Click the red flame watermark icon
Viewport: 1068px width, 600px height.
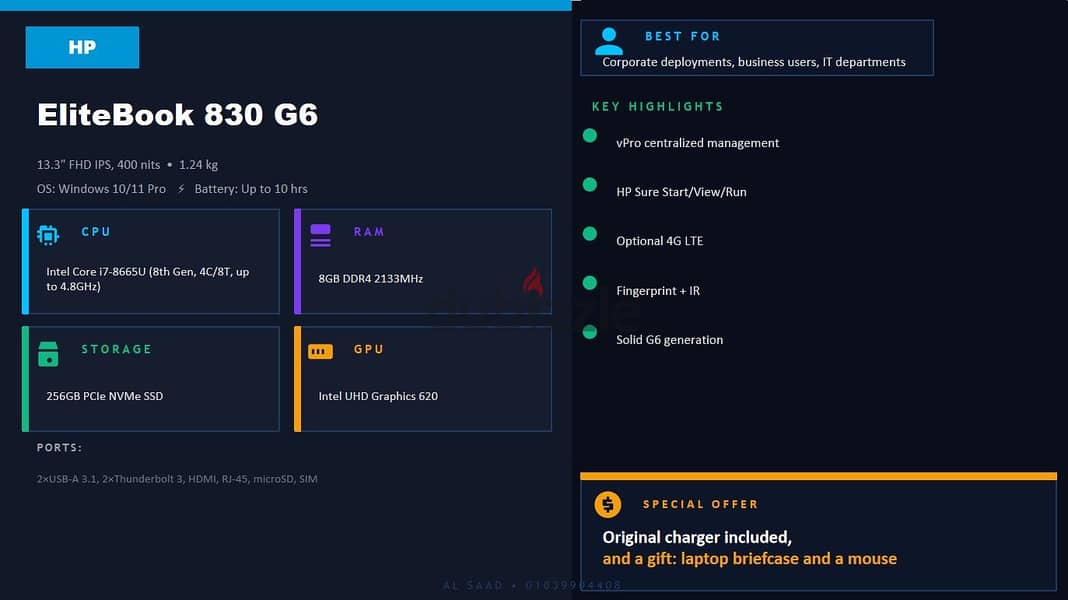pyautogui.click(x=533, y=281)
